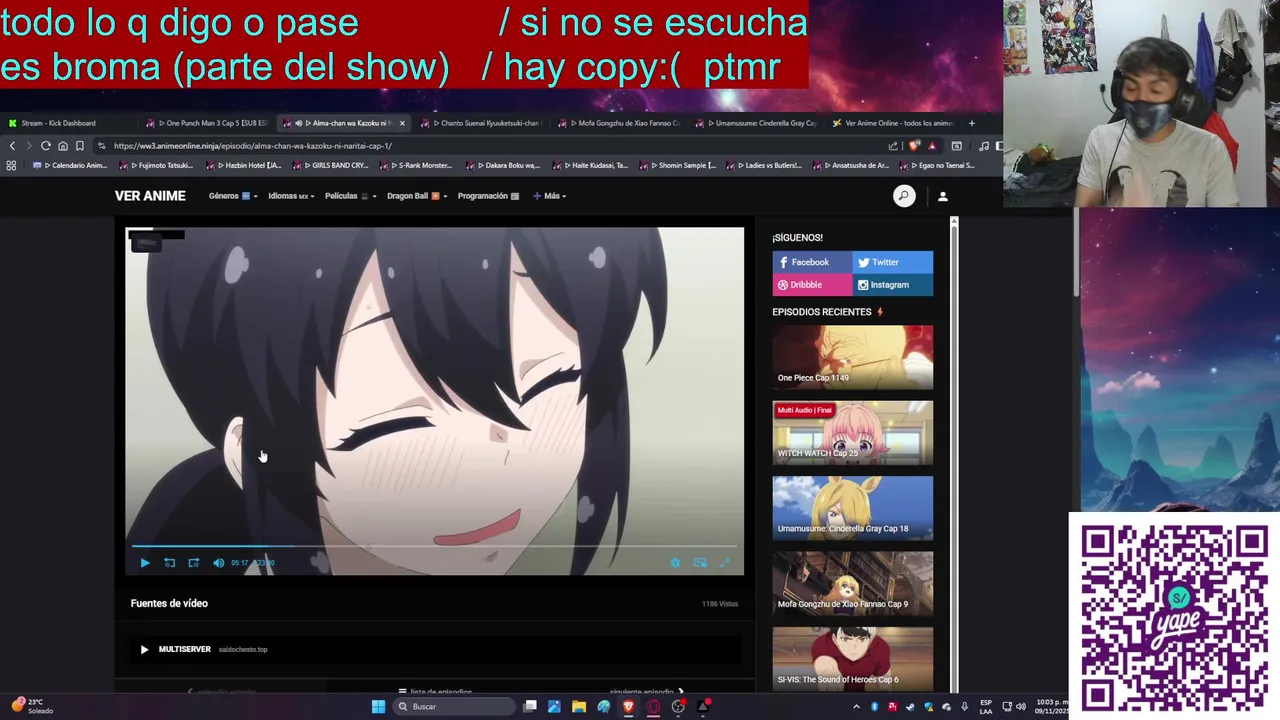Seek on the video progress bar
The height and width of the screenshot is (720, 1280).
tap(434, 547)
